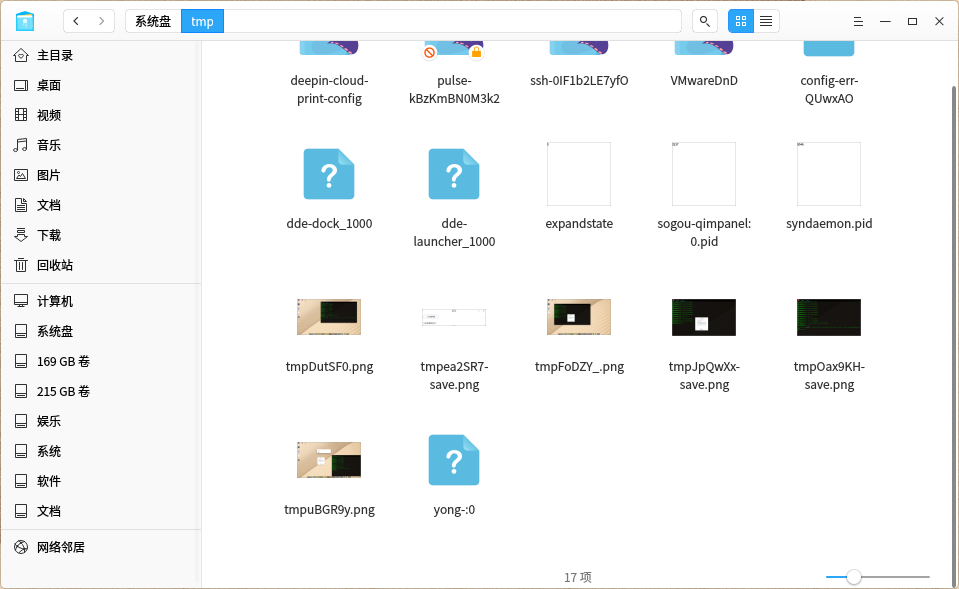
Task: Switch to list view
Action: point(766,21)
